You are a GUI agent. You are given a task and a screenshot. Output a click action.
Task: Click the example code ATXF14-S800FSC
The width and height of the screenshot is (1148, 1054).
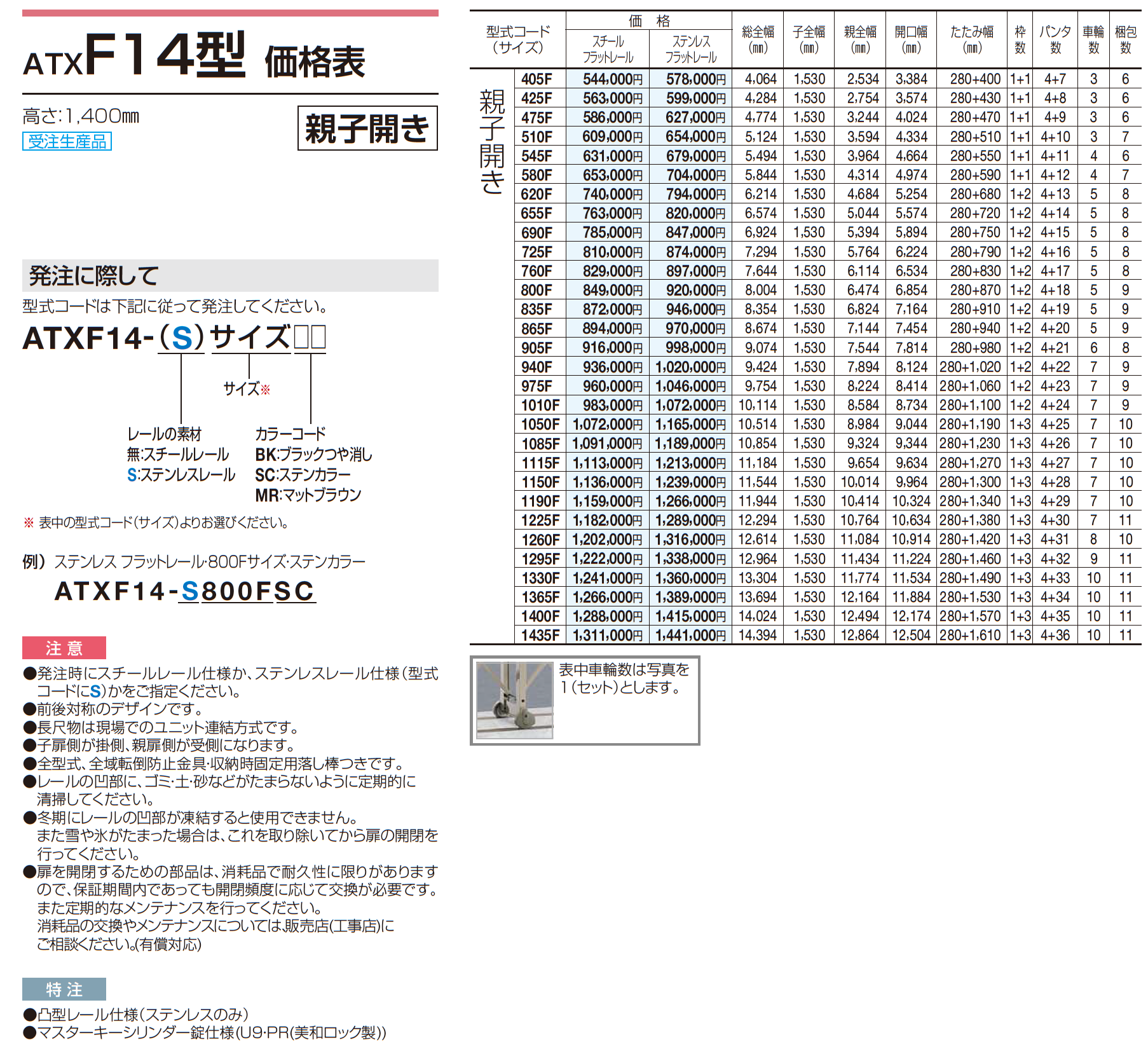[x=184, y=591]
